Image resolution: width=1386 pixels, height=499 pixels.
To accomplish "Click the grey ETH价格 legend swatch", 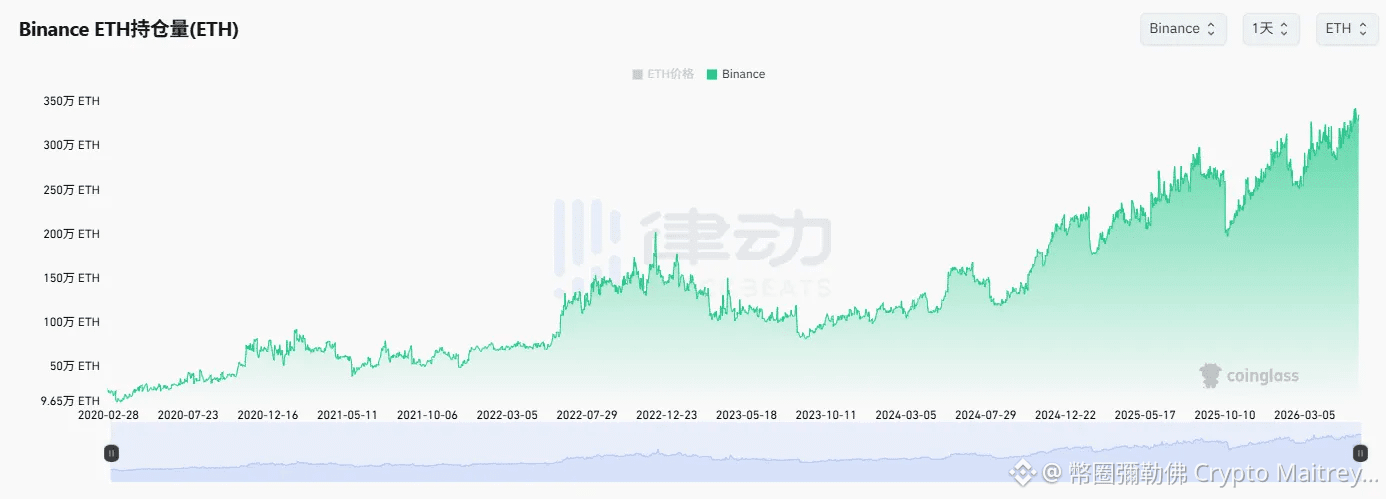I will 638,74.
